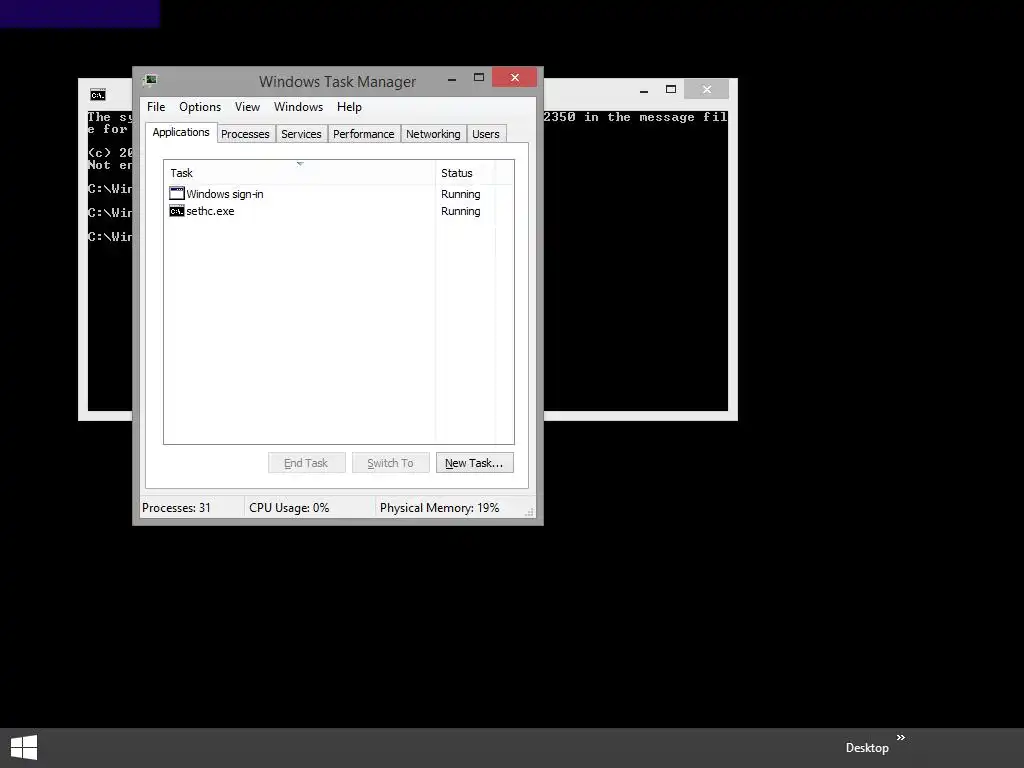Switch to the Processes tab
This screenshot has height=768, width=1024.
pos(245,134)
